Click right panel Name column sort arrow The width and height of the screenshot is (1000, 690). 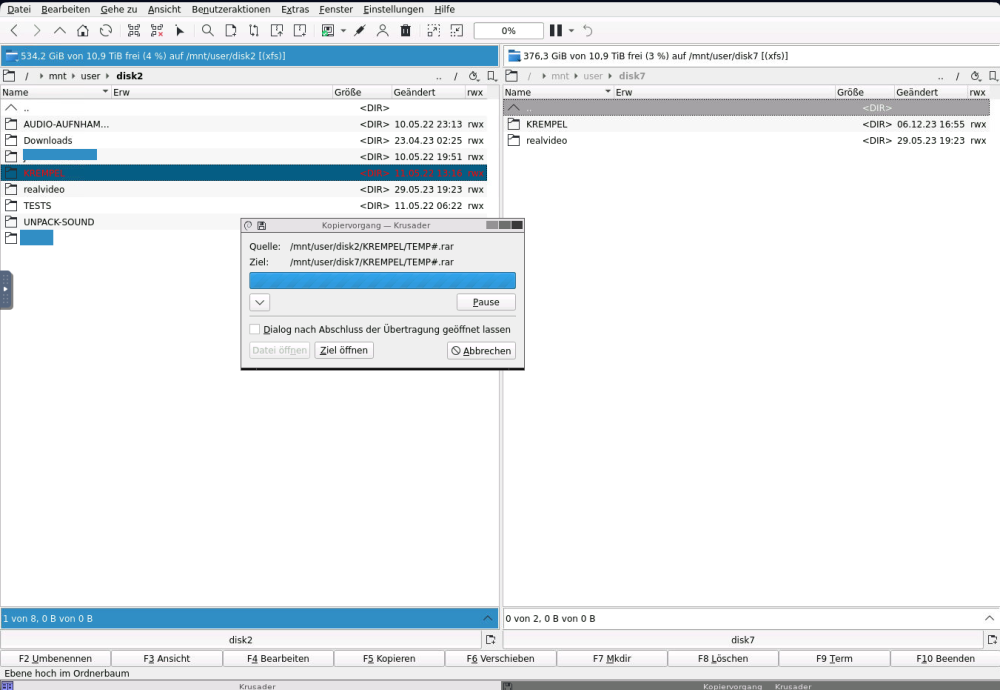608,92
